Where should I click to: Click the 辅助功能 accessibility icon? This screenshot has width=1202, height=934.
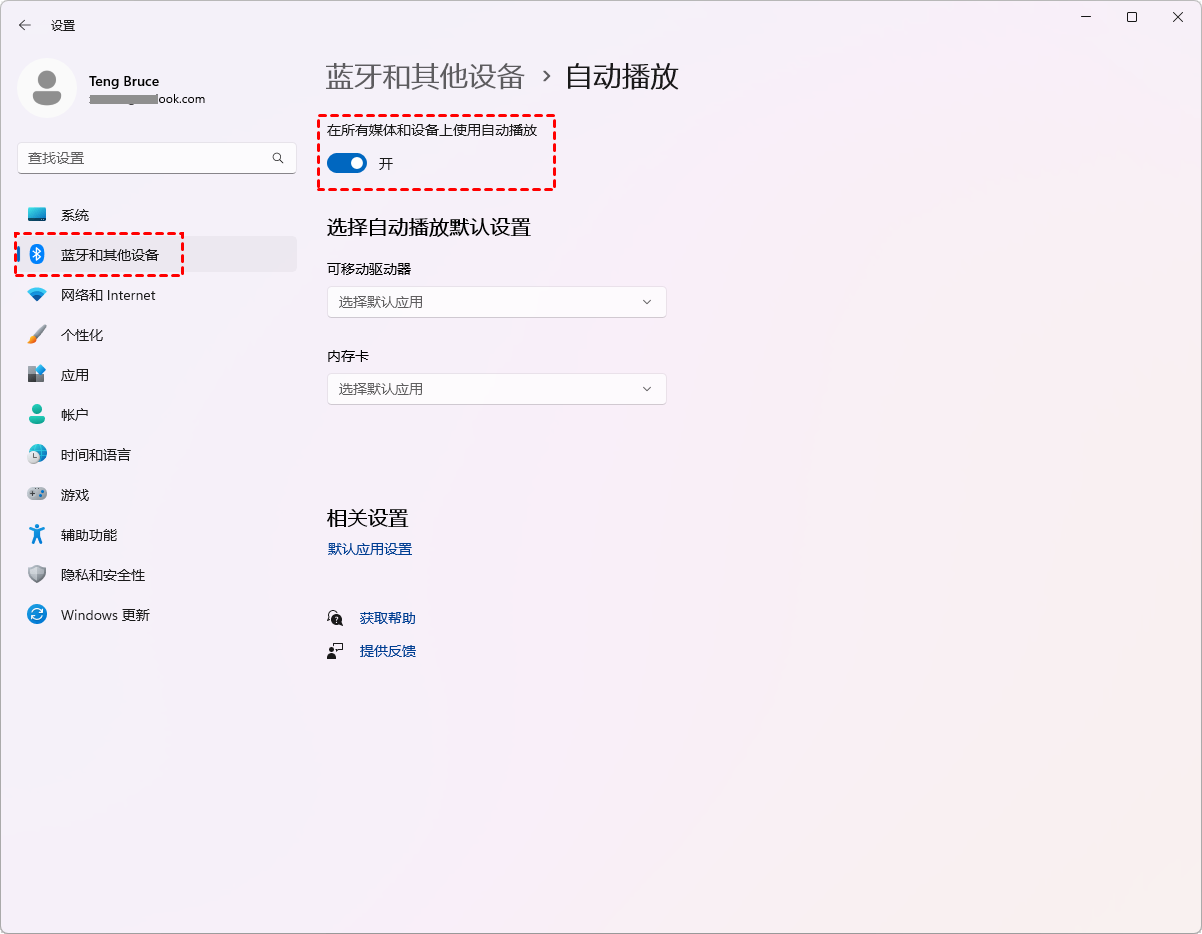37,535
